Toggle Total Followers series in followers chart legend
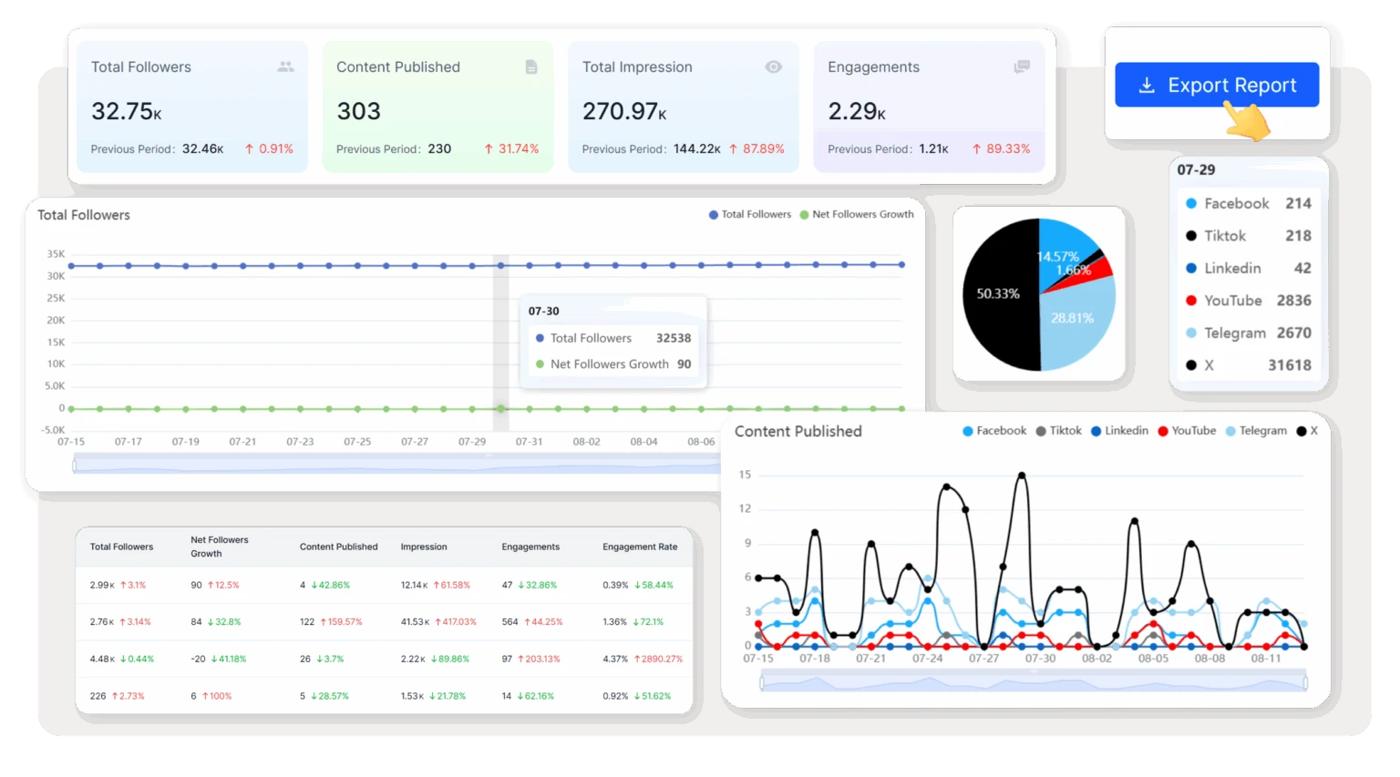 tap(750, 214)
